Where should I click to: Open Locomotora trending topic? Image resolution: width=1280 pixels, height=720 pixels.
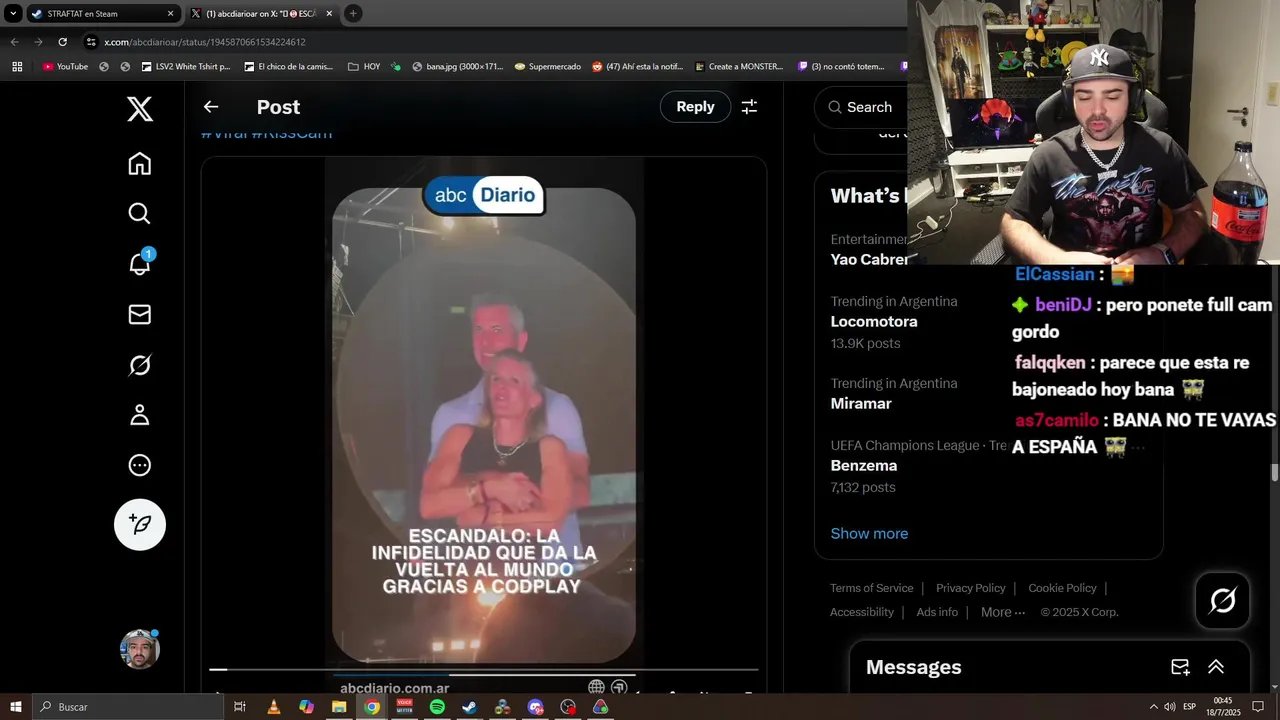coord(874,322)
